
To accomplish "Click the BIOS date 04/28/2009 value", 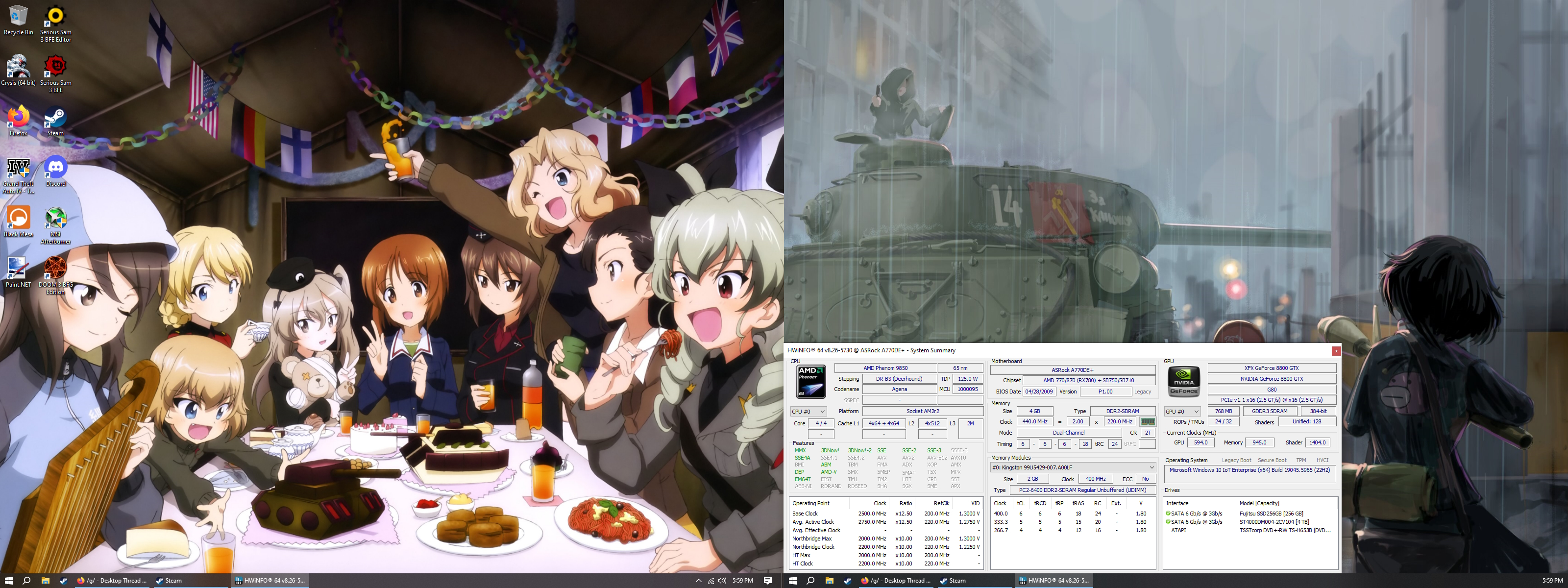I will pos(1039,392).
